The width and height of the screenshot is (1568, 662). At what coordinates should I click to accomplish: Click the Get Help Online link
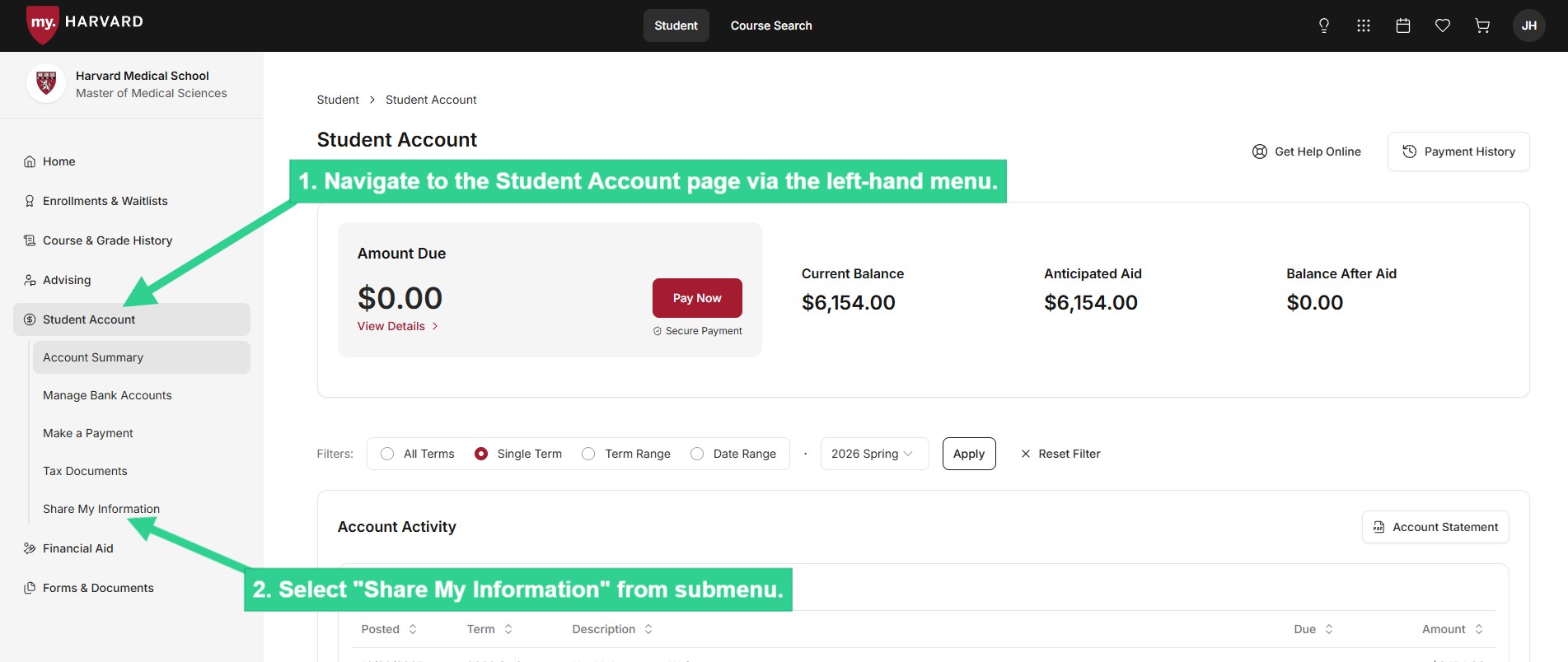click(1307, 152)
